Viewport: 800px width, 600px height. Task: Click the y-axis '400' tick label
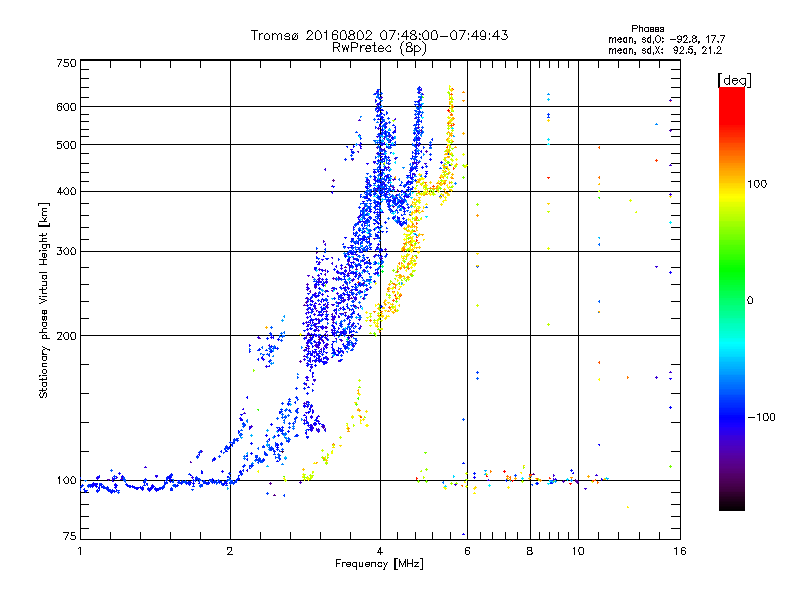coord(66,192)
